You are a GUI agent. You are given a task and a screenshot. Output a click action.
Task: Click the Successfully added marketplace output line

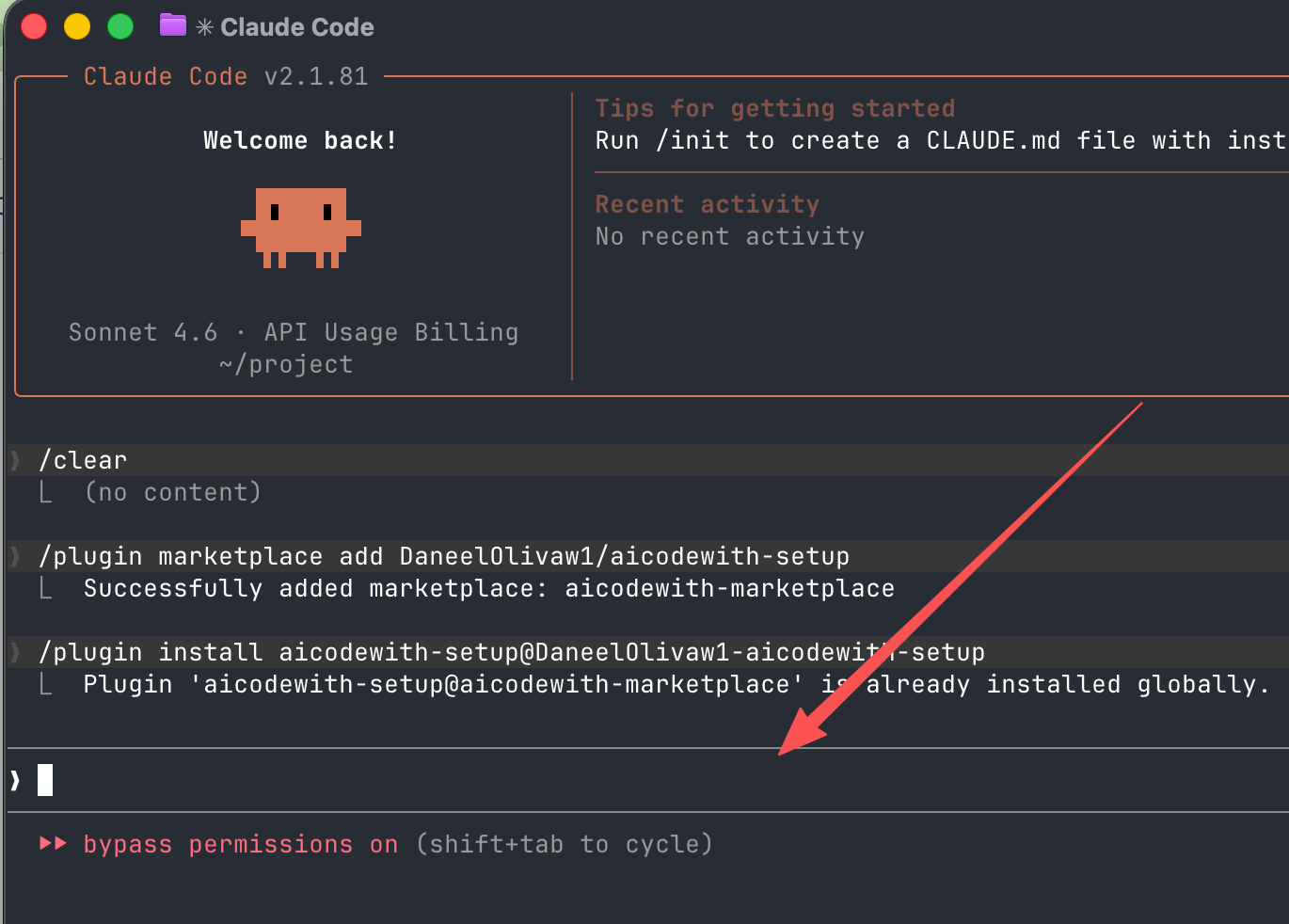pos(488,589)
